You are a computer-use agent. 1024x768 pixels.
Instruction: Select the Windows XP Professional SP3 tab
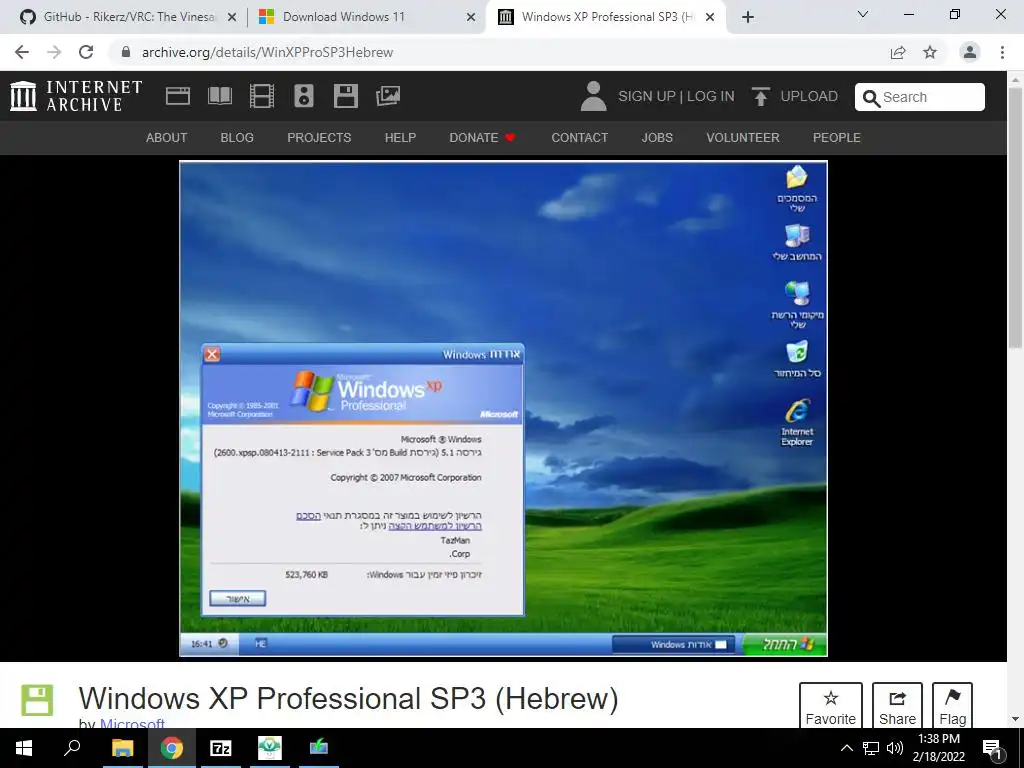click(604, 17)
